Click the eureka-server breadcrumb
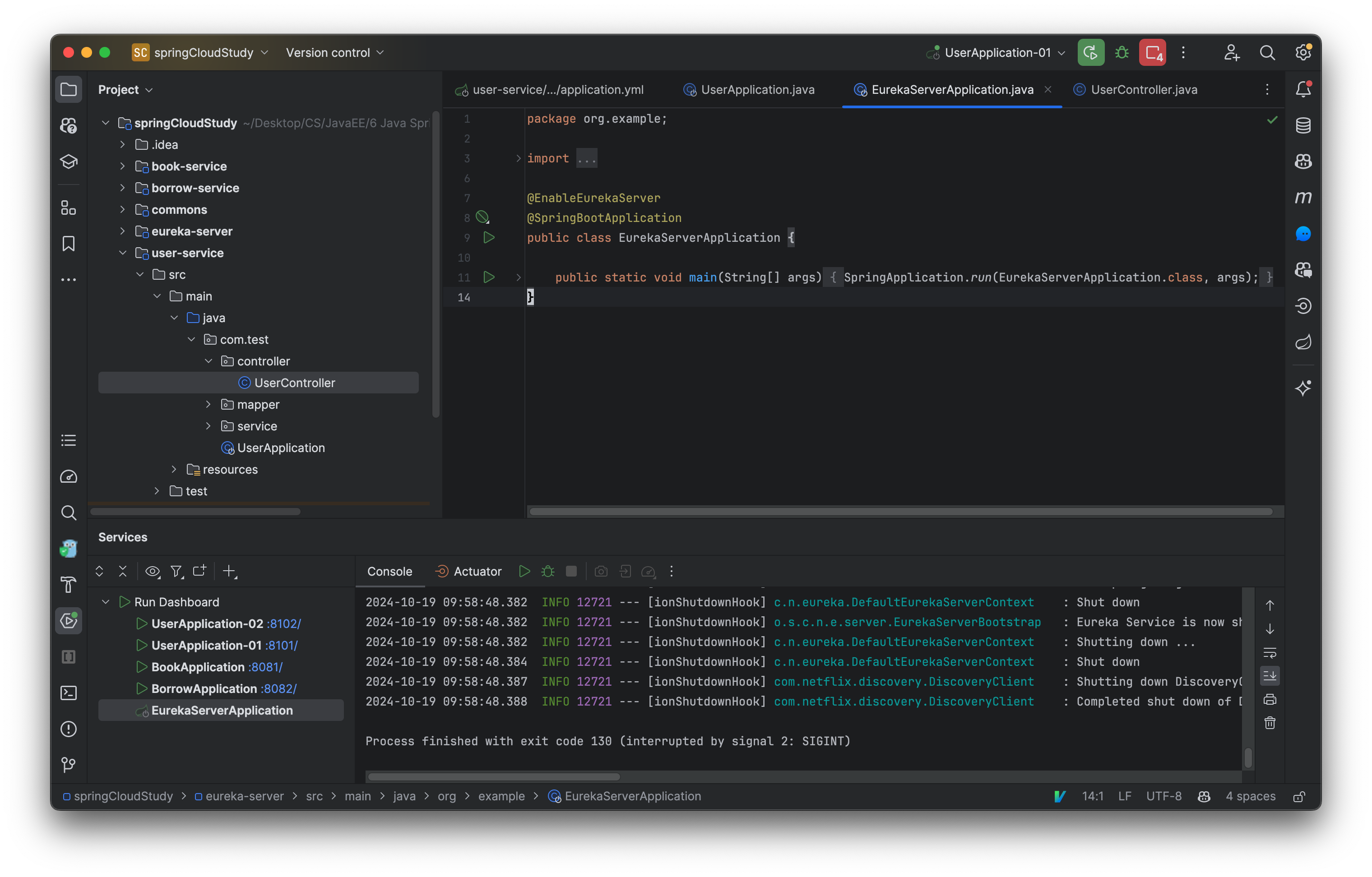 tap(239, 796)
